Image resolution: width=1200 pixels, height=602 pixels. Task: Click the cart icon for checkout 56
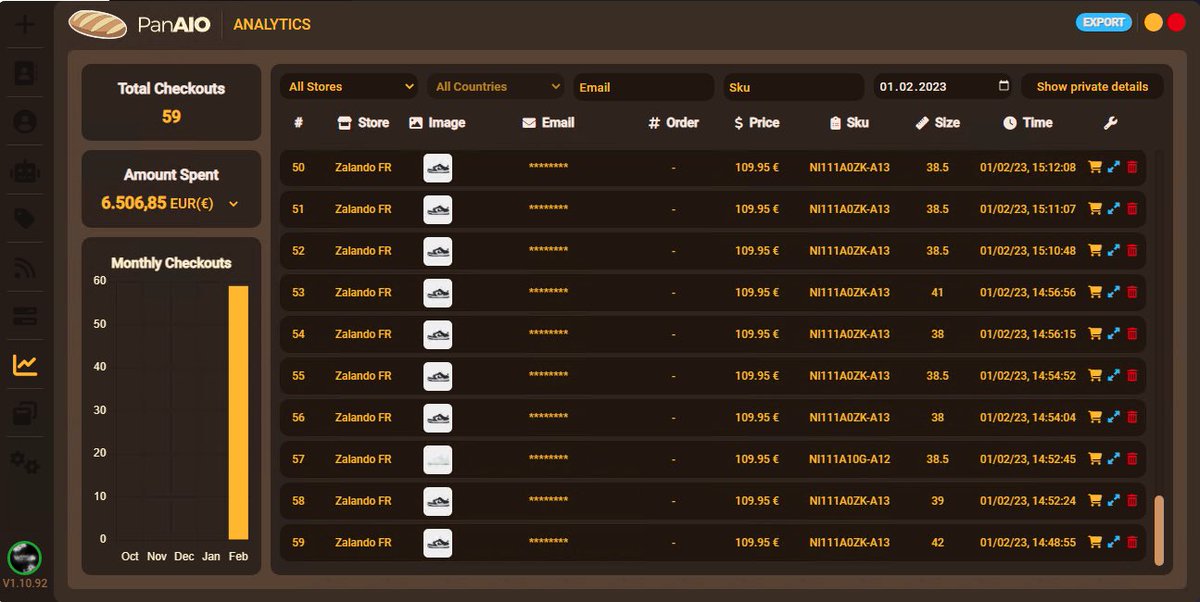(1095, 417)
